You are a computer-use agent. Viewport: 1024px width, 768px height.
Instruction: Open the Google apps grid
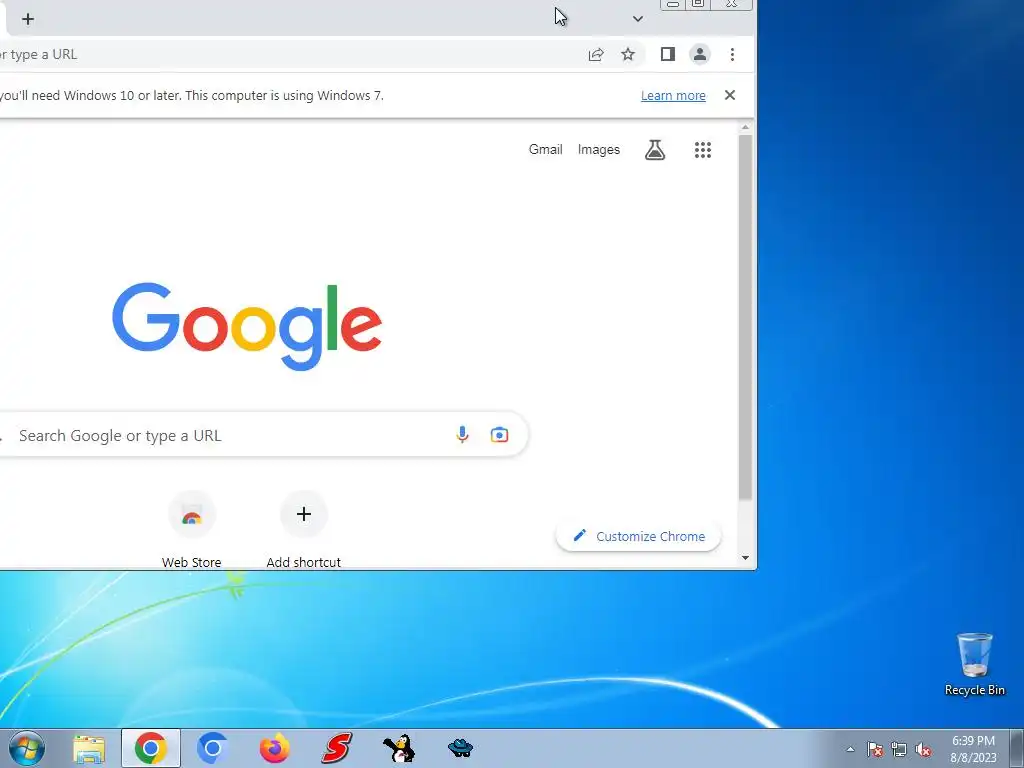(x=703, y=150)
